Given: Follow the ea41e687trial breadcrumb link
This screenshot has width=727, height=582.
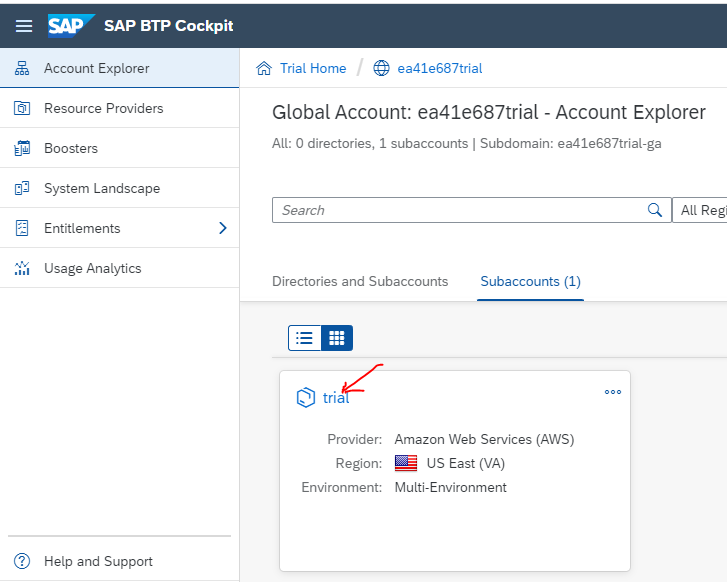Looking at the screenshot, I should (440, 68).
